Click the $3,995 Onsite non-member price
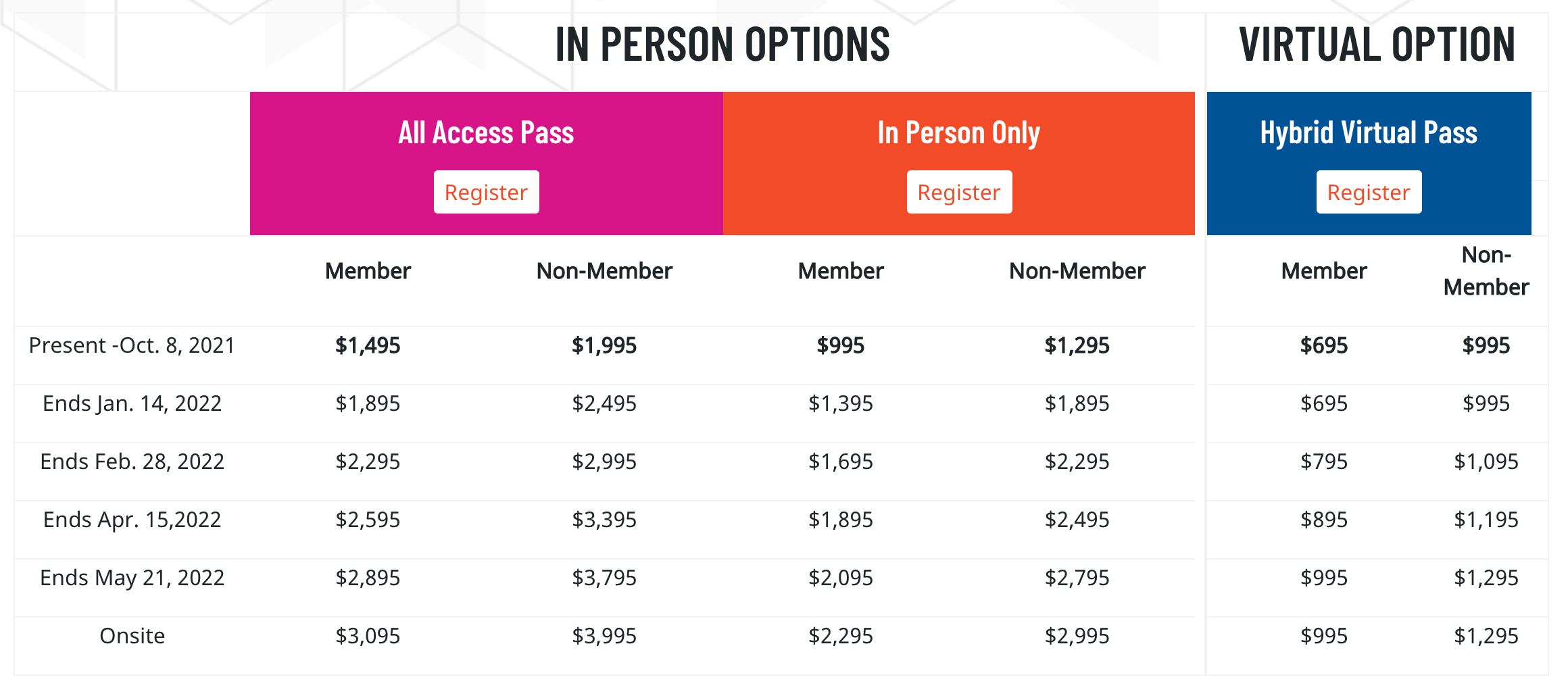1568x692 pixels. tap(604, 636)
